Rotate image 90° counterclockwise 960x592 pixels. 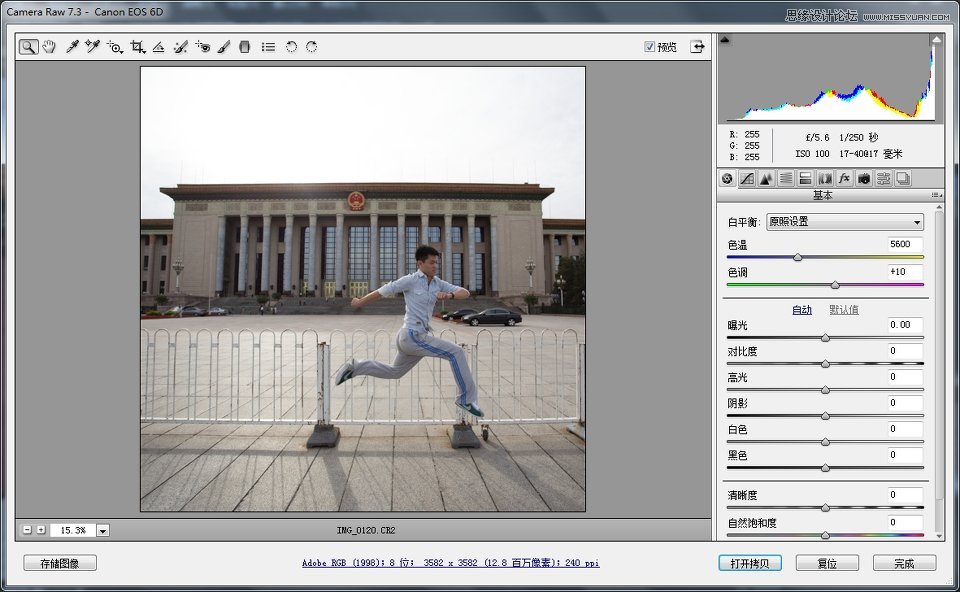tap(291, 47)
